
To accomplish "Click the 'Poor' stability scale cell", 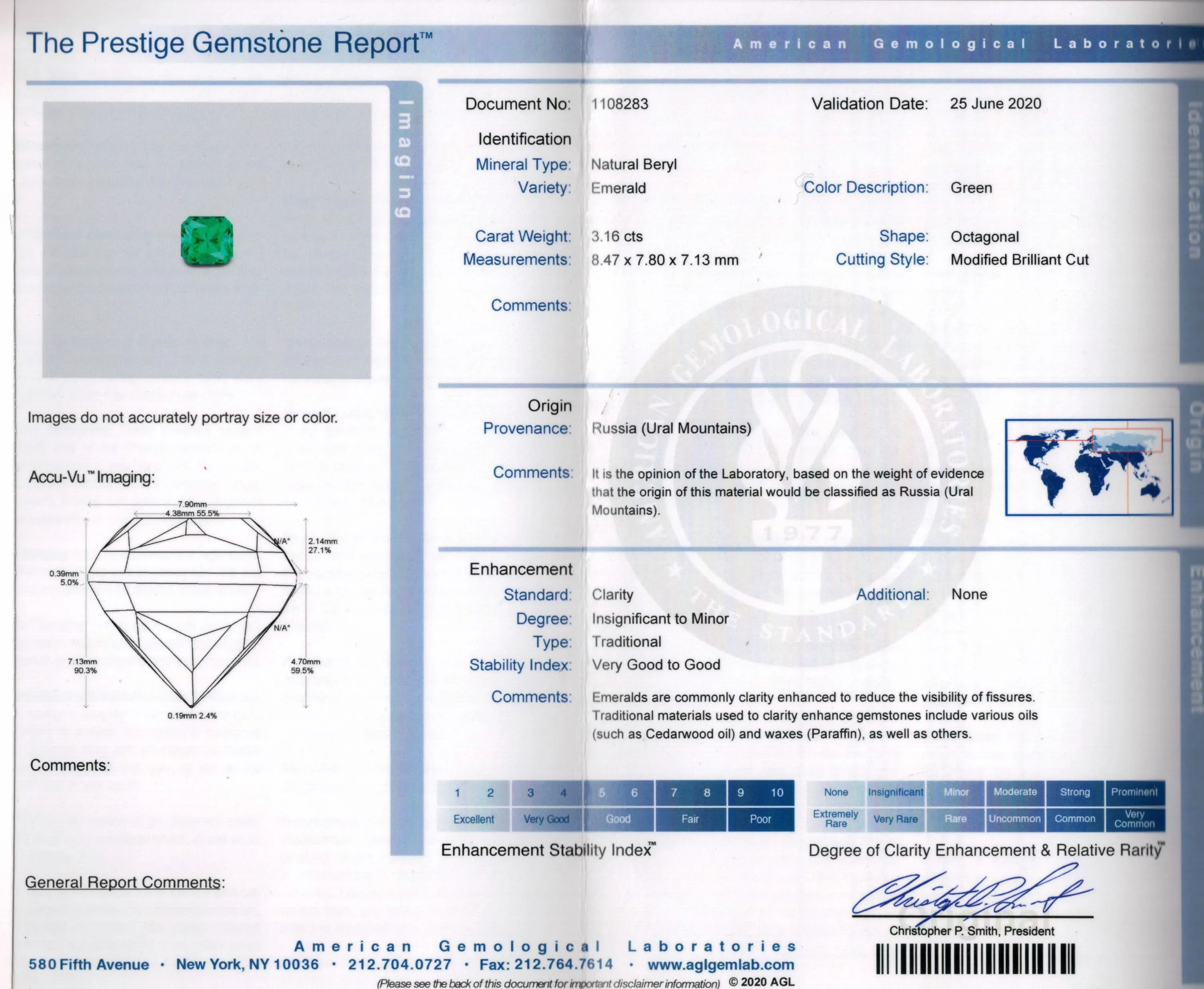I will (x=761, y=819).
